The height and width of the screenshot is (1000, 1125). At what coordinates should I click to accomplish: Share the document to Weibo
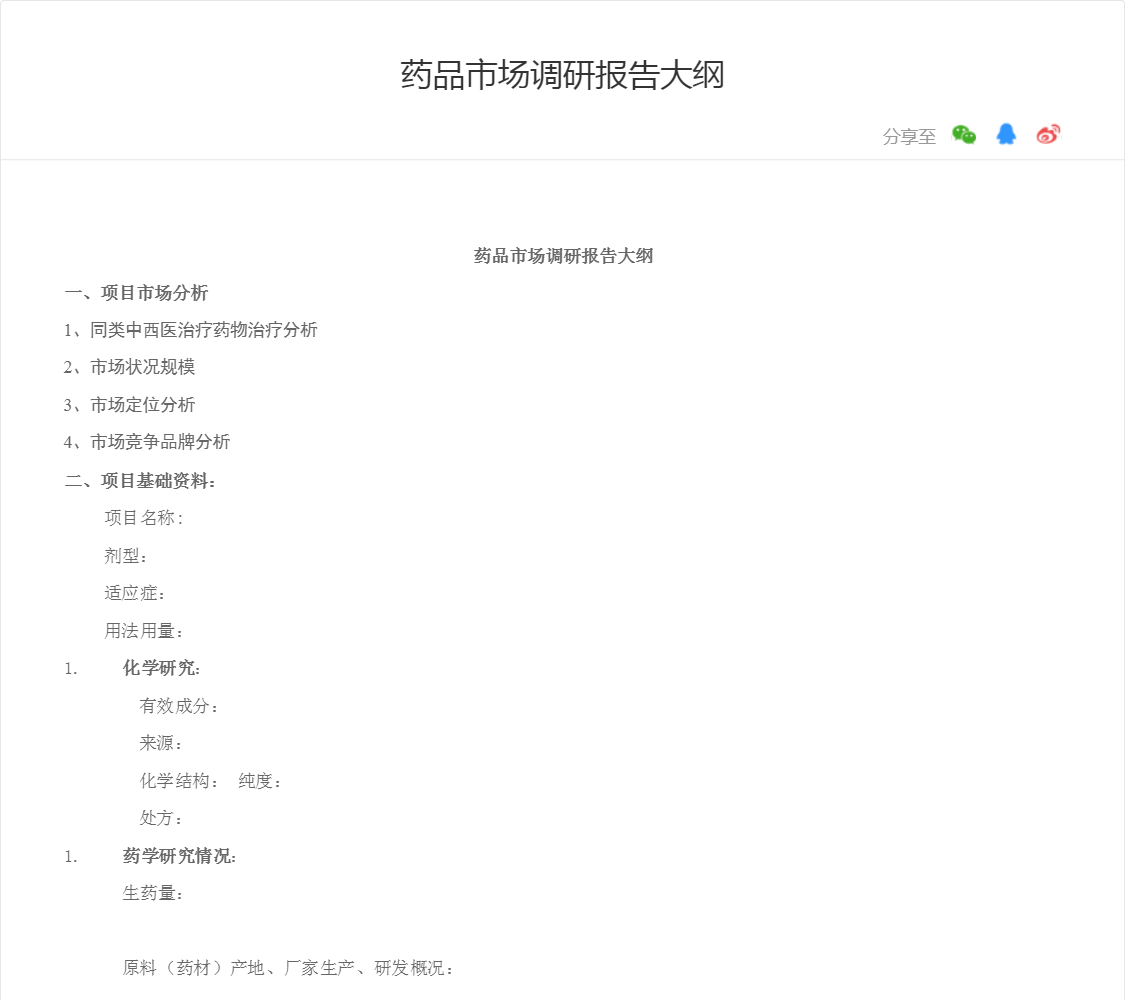coord(1048,134)
